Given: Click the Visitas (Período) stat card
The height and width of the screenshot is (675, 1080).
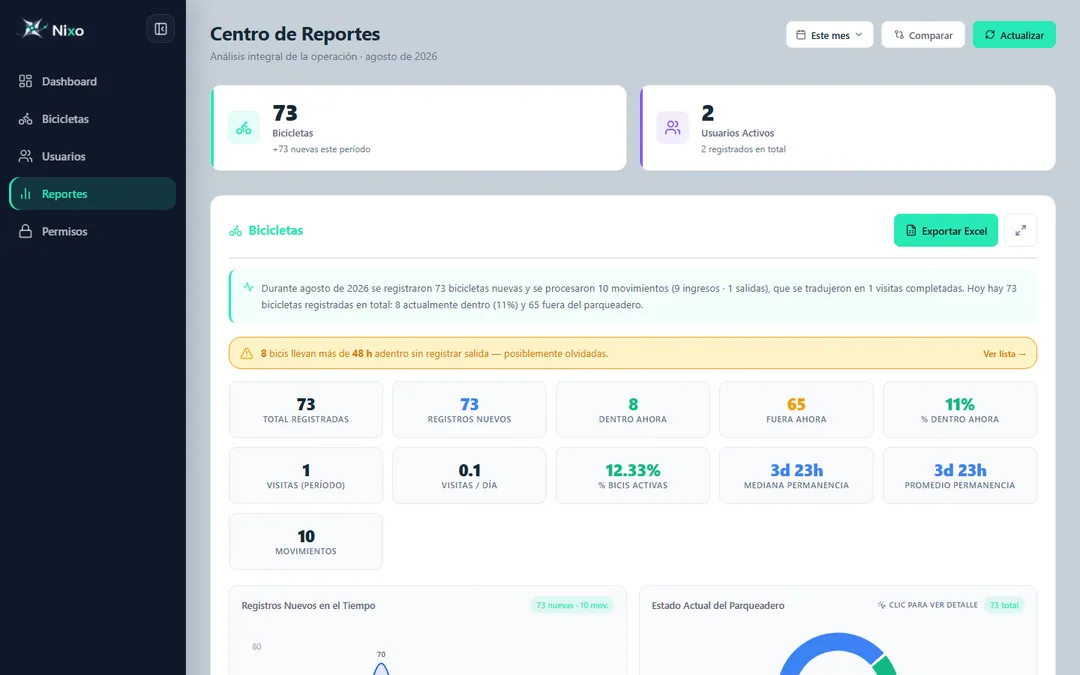Looking at the screenshot, I should point(306,476).
